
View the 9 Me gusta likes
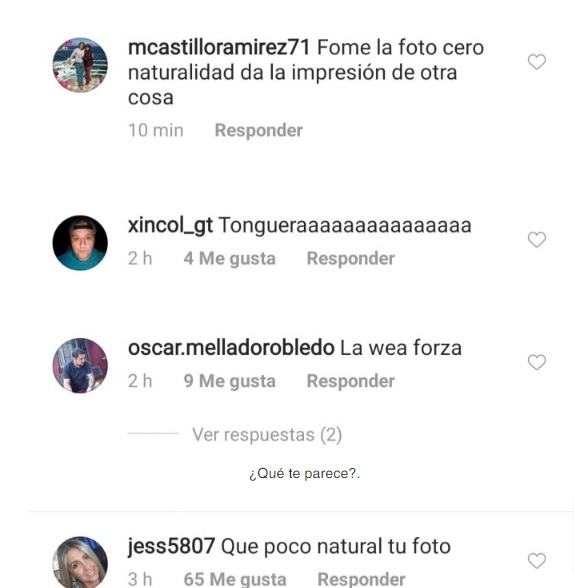pyautogui.click(x=229, y=381)
